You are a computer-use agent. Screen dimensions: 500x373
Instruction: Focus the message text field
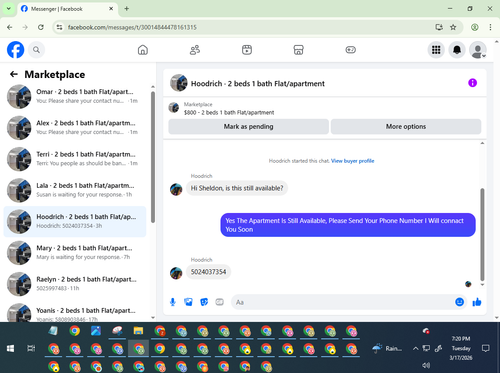[x=343, y=302]
